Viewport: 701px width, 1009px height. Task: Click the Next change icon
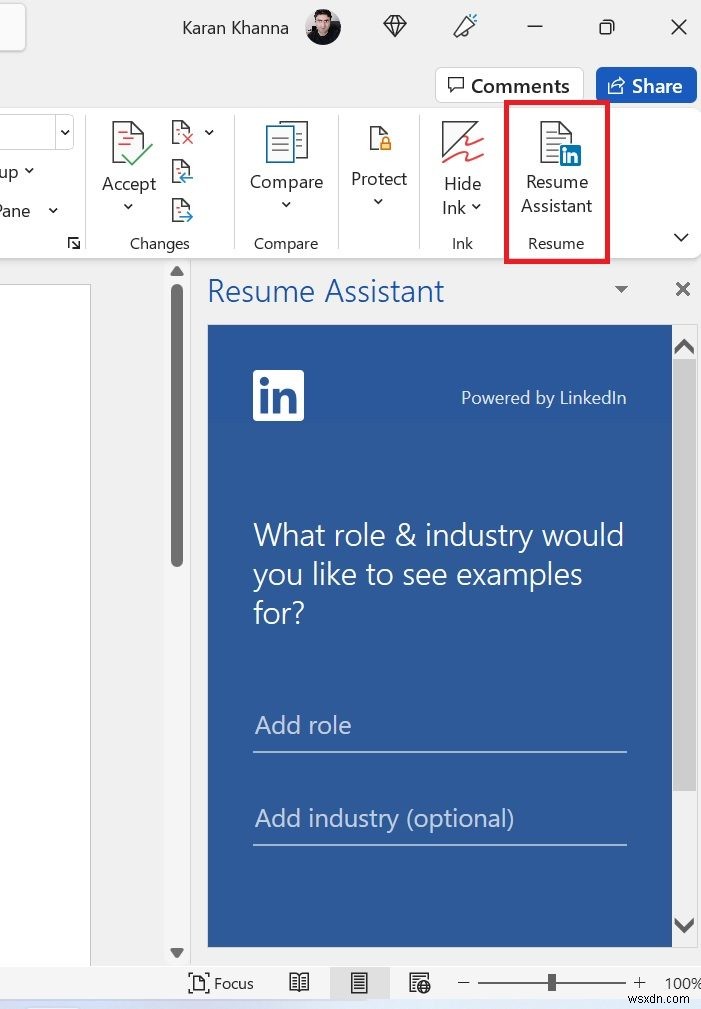point(182,210)
